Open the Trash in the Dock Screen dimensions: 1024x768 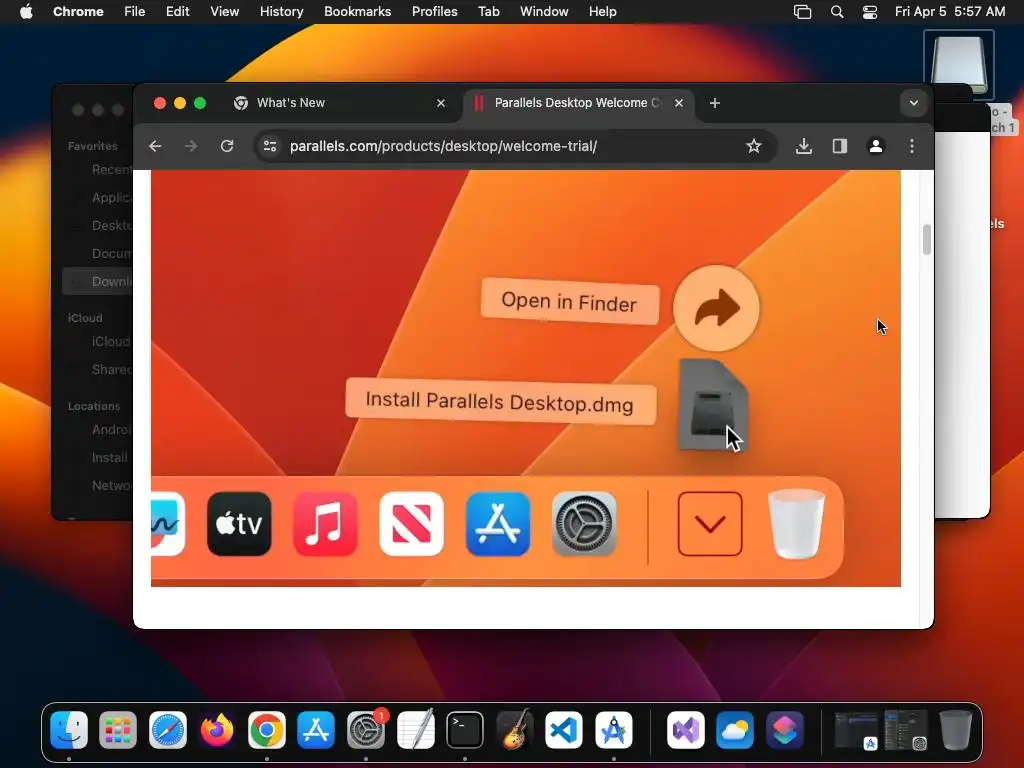click(955, 729)
